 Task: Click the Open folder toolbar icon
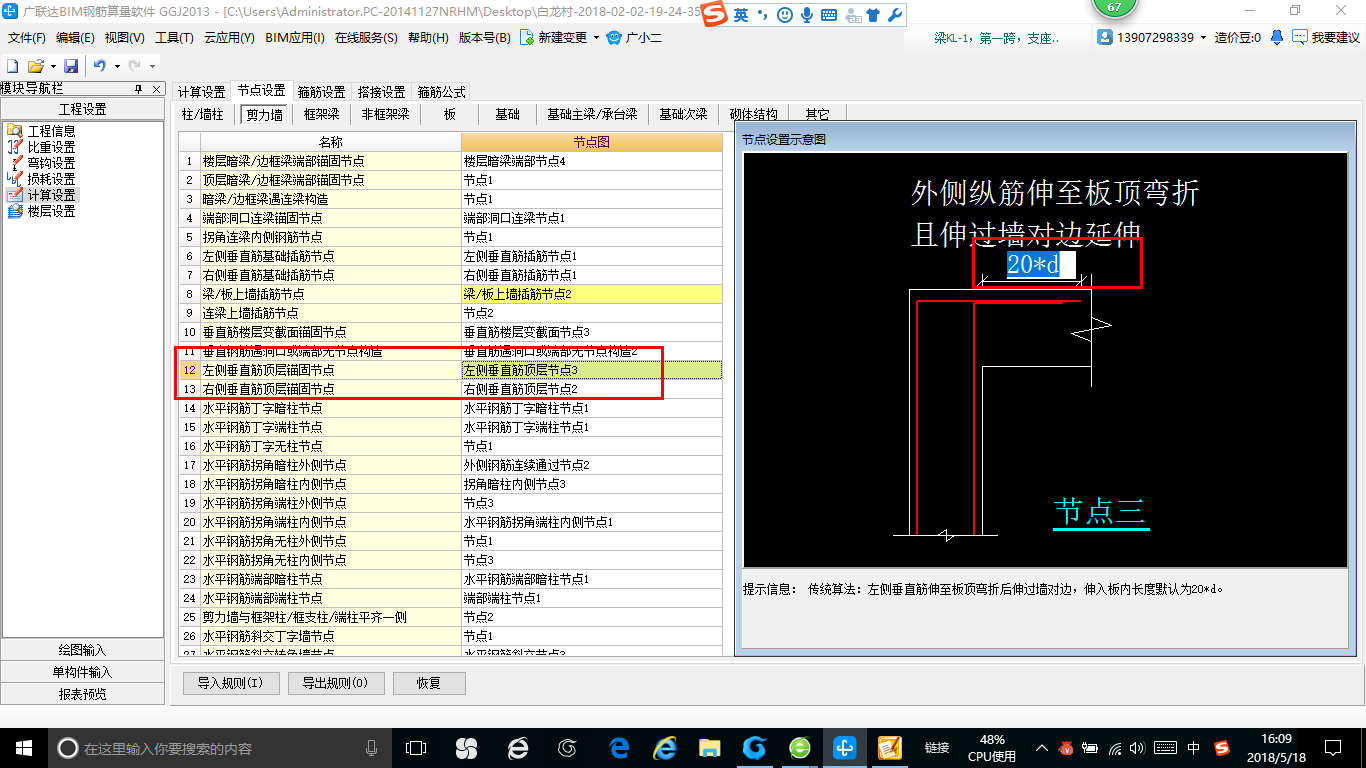click(x=35, y=66)
